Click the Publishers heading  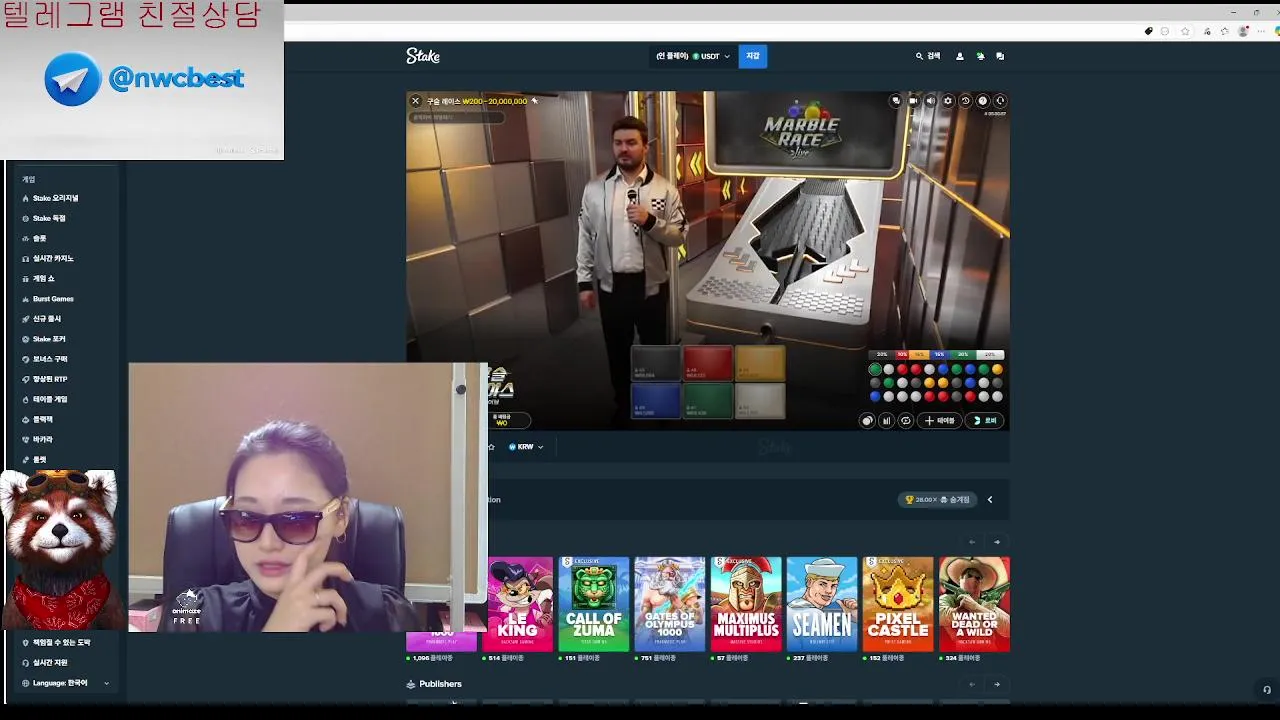click(440, 684)
